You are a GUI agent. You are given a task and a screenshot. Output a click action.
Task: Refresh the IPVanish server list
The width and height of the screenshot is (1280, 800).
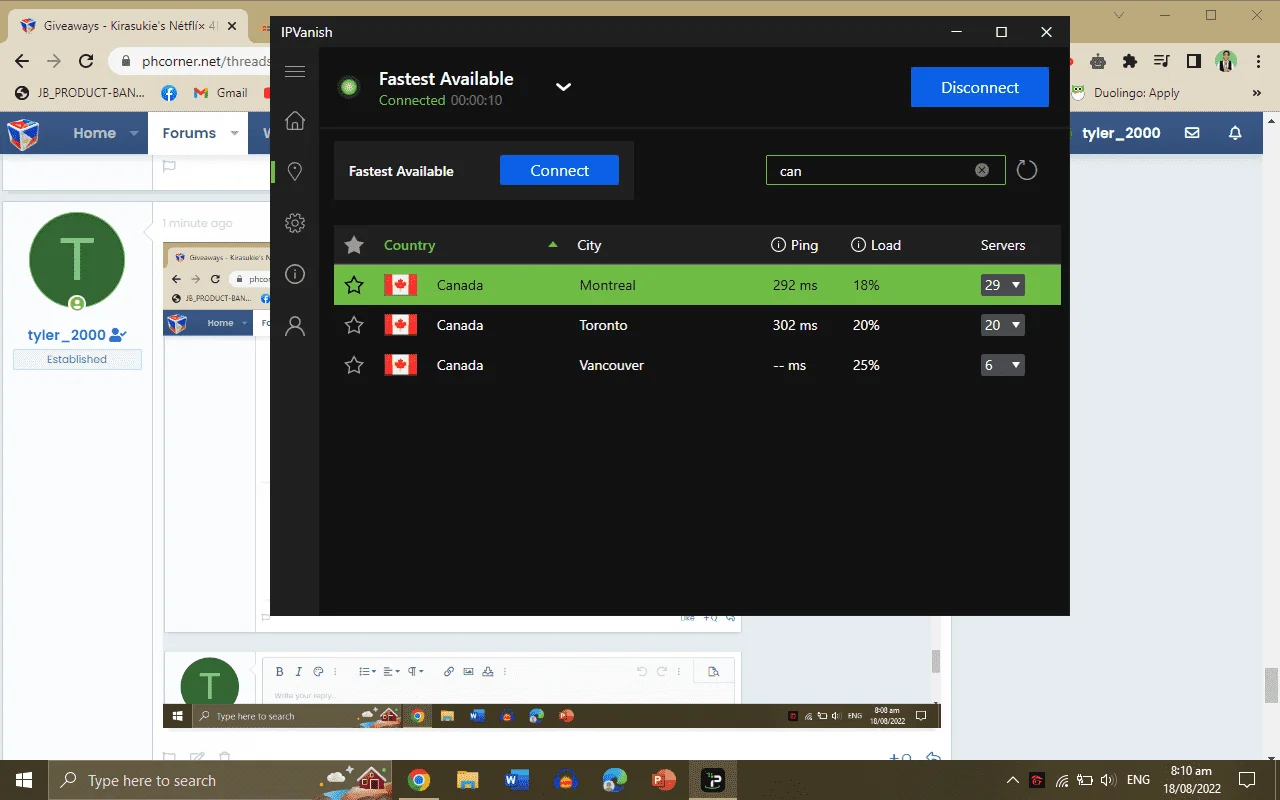tap(1027, 170)
